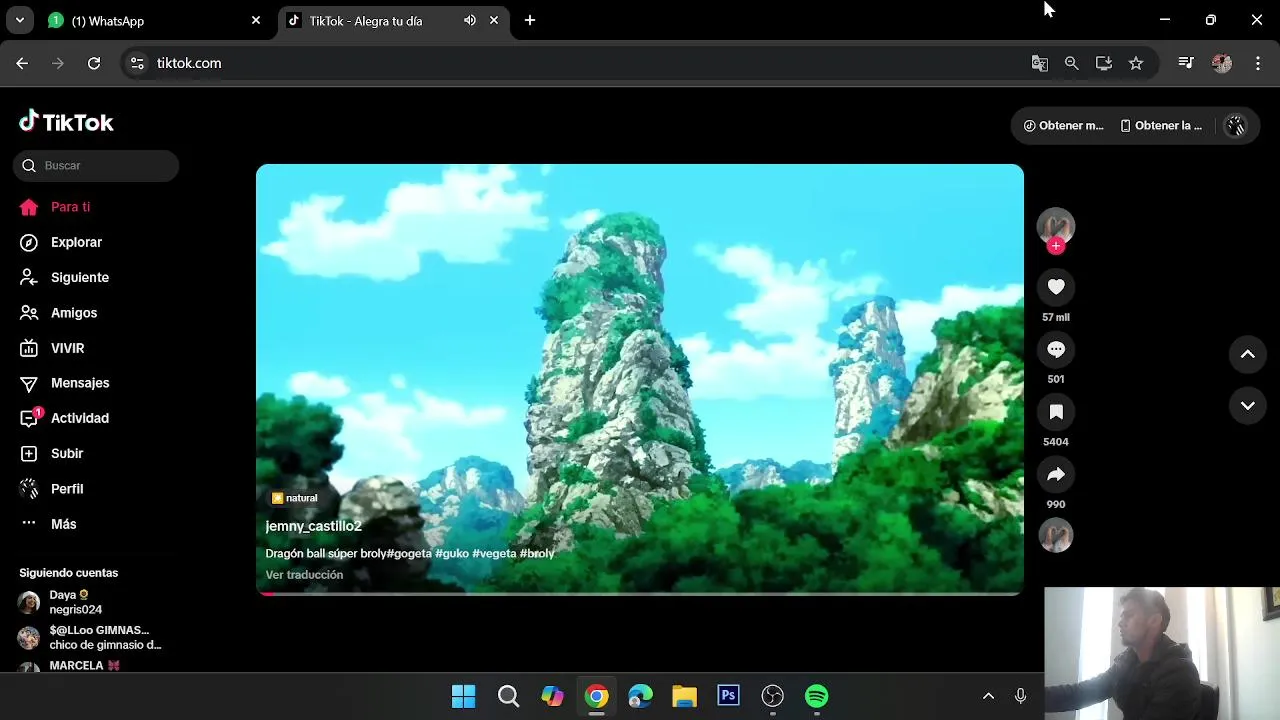Switch to the WhatsApp browser tab
The height and width of the screenshot is (720, 1280).
pos(155,20)
